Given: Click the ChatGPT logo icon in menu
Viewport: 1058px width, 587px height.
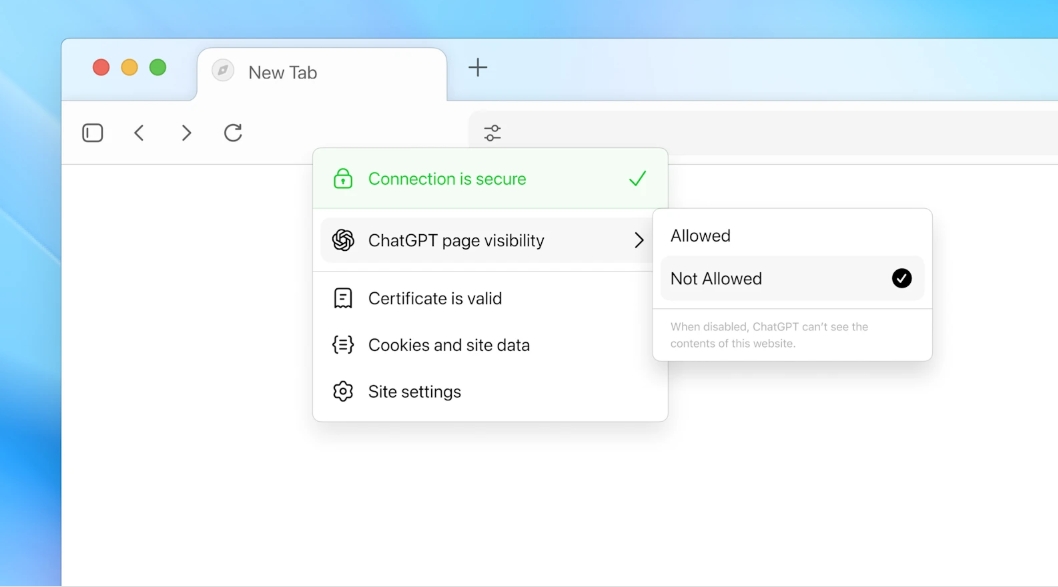Looking at the screenshot, I should click(343, 240).
